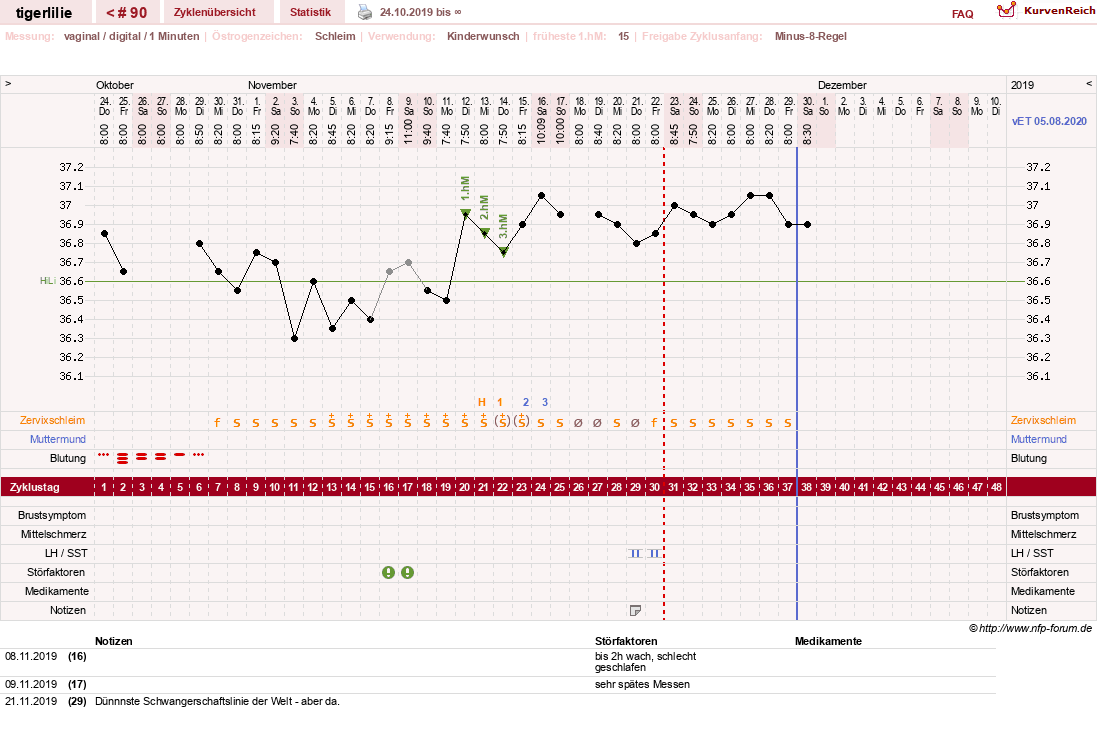The image size is (1097, 734).
Task: Click the tigerlilie username tab
Action: [x=44, y=13]
